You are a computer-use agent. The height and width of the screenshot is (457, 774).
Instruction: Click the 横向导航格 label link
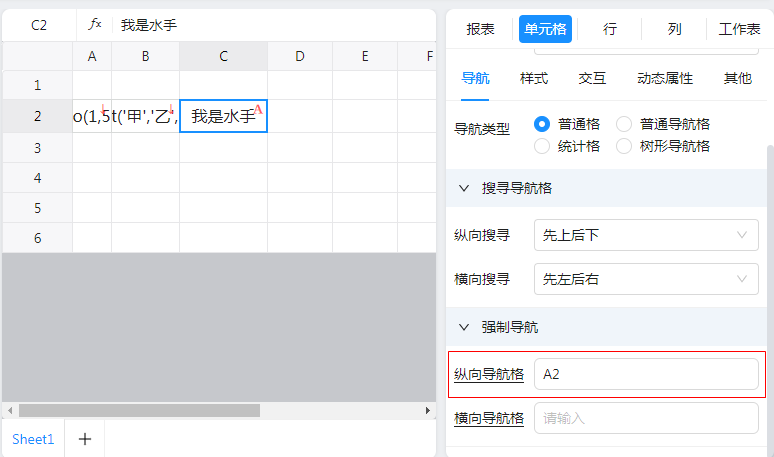coord(489,418)
